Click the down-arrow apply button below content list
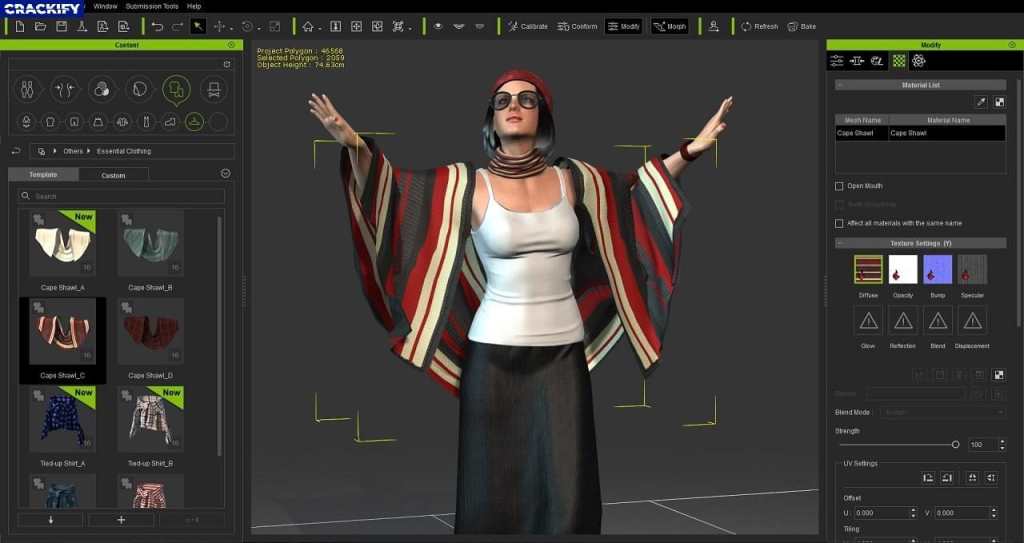The width and height of the screenshot is (1024, 543). pos(50,520)
